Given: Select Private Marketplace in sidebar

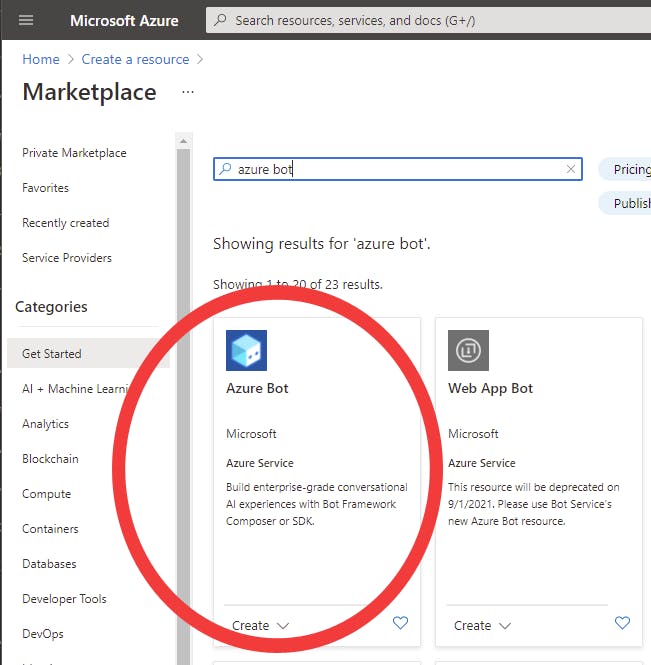Looking at the screenshot, I should (x=74, y=153).
